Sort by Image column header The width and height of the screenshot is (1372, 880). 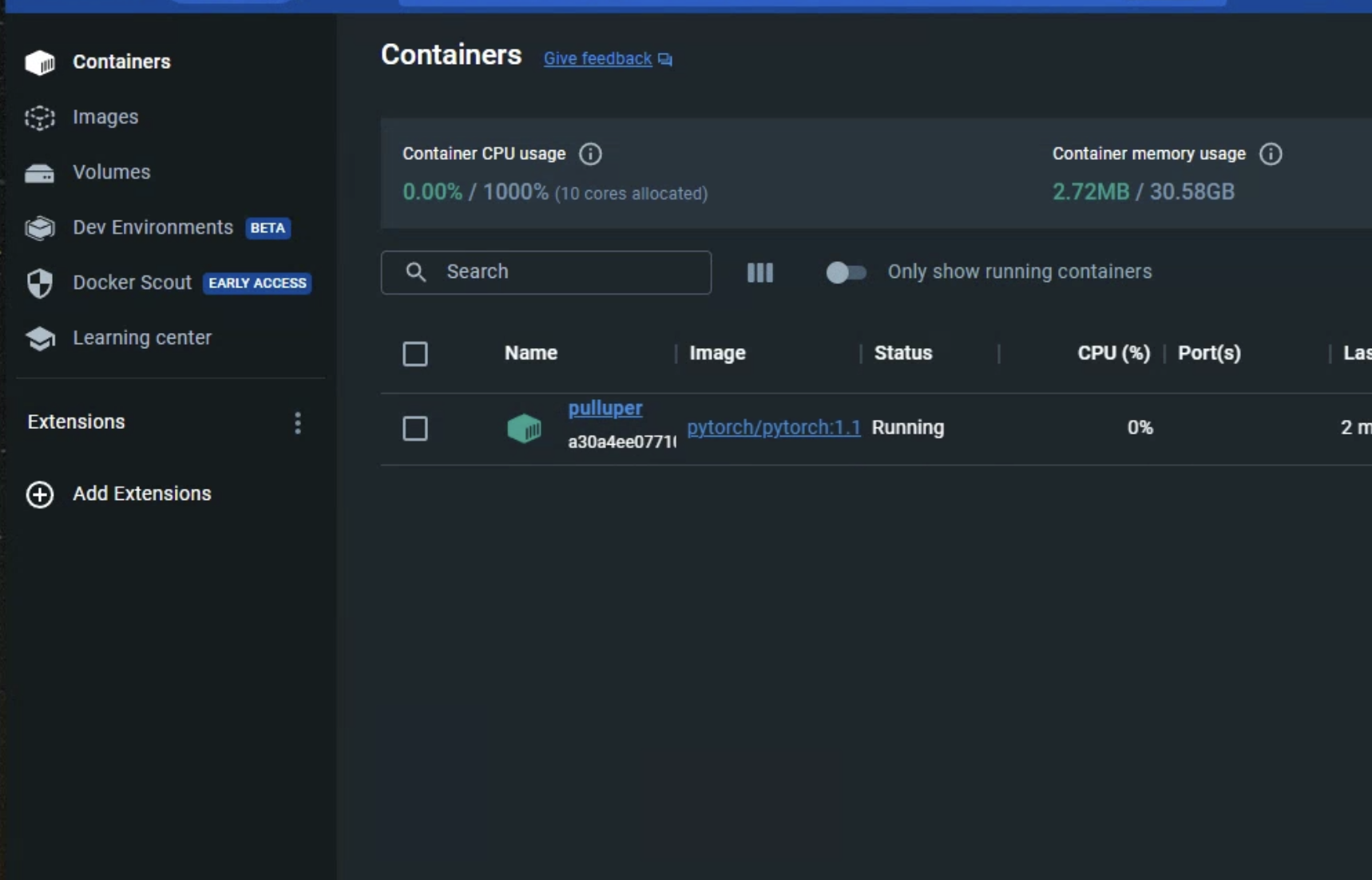[x=718, y=353]
